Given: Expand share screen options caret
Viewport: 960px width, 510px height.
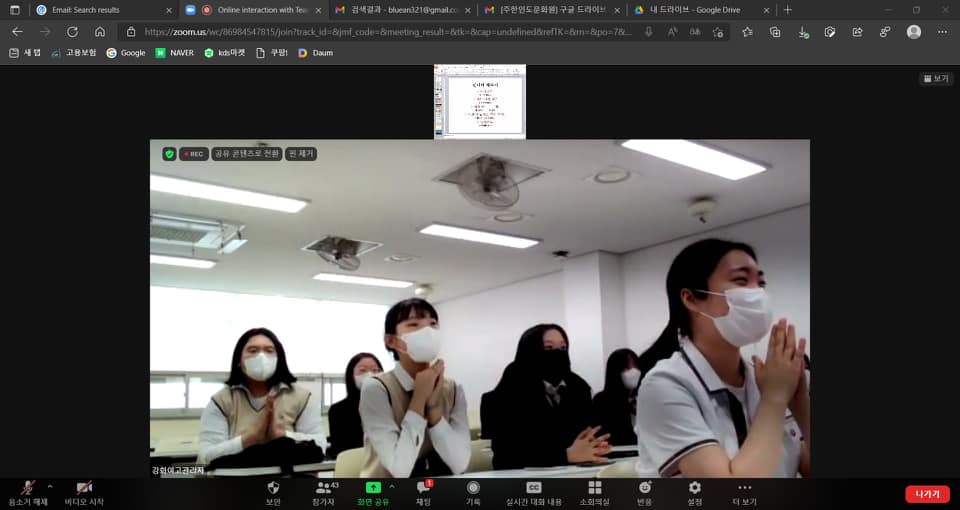Looking at the screenshot, I should pyautogui.click(x=392, y=487).
